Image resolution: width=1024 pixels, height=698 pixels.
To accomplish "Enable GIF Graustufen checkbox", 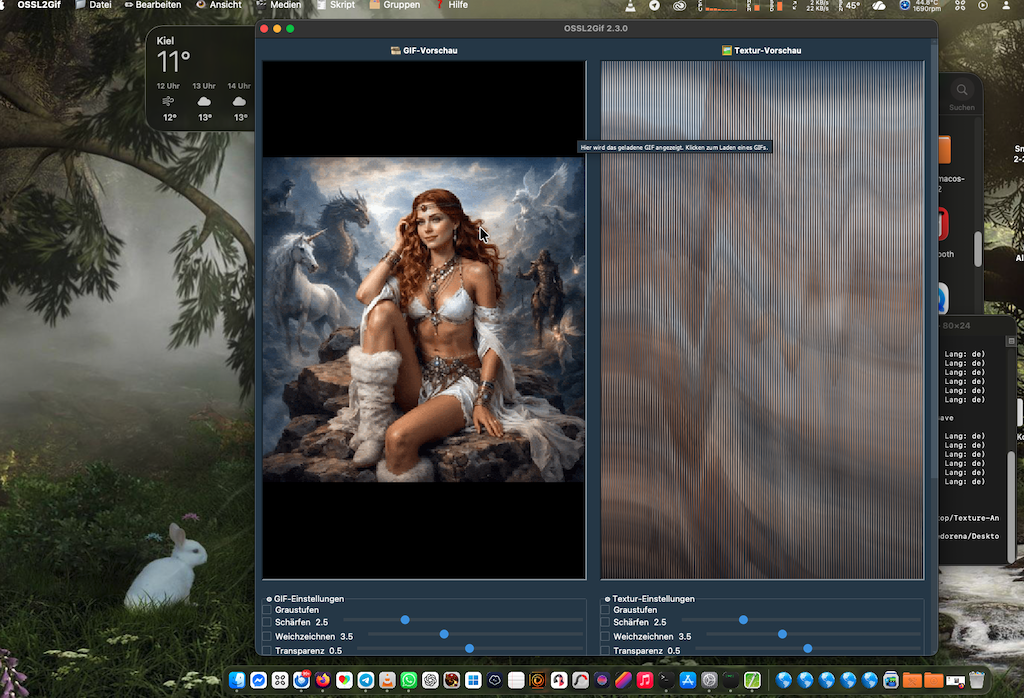I will 267,609.
